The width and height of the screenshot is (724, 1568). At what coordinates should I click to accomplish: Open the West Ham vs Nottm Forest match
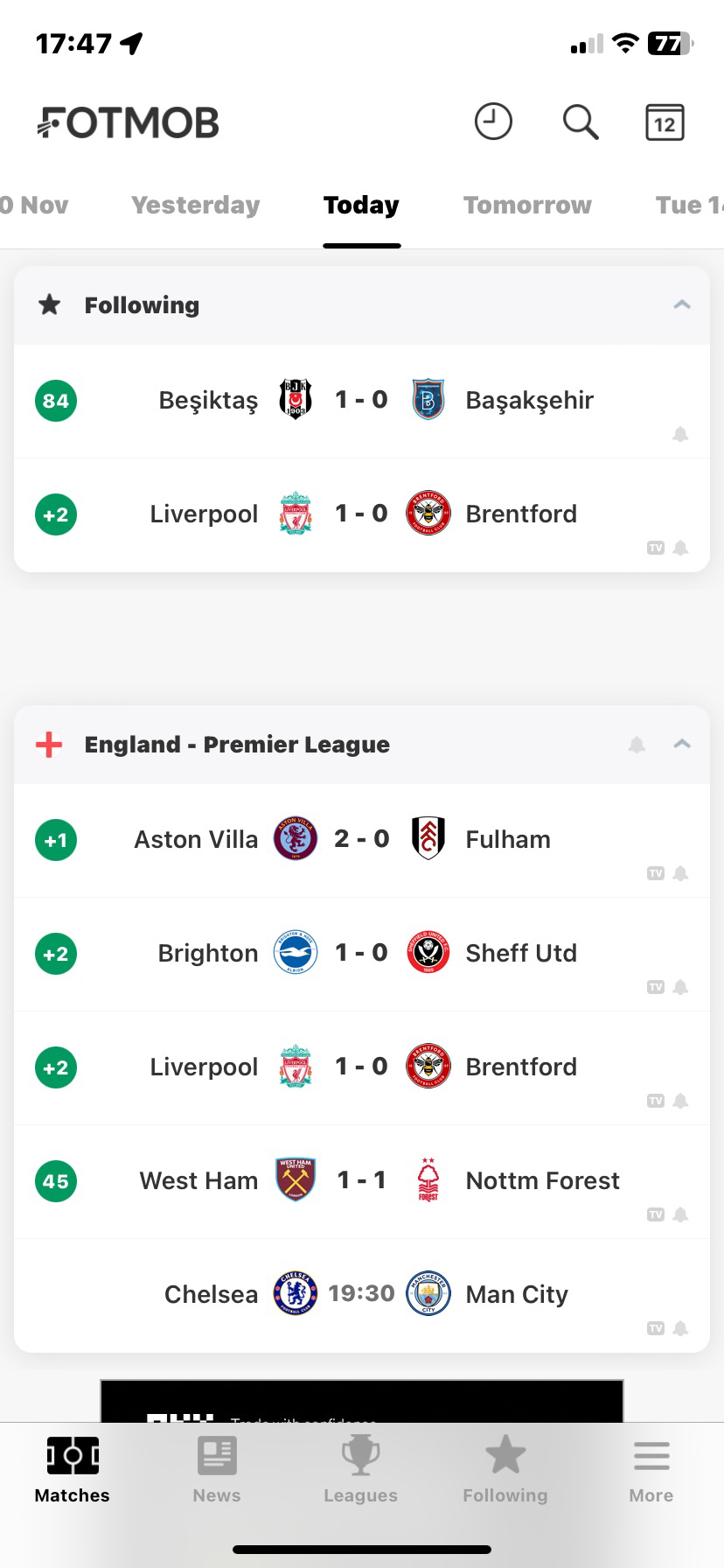click(361, 1180)
